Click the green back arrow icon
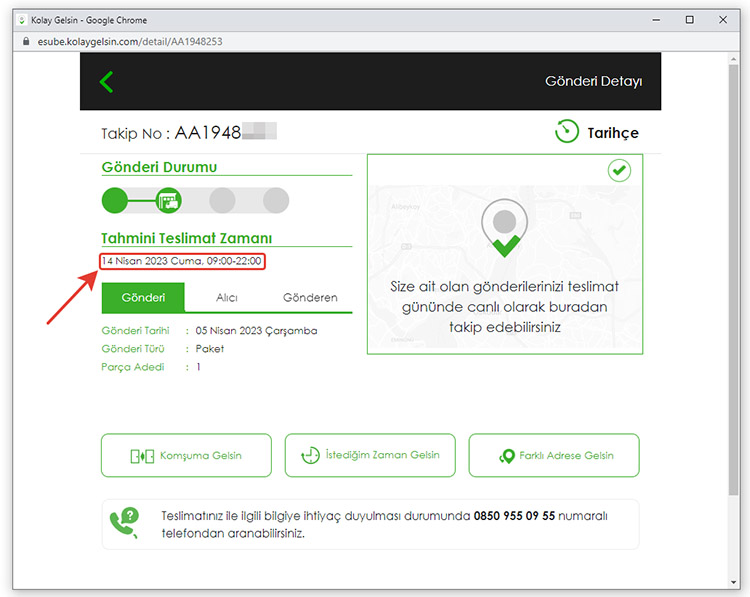 click(107, 82)
